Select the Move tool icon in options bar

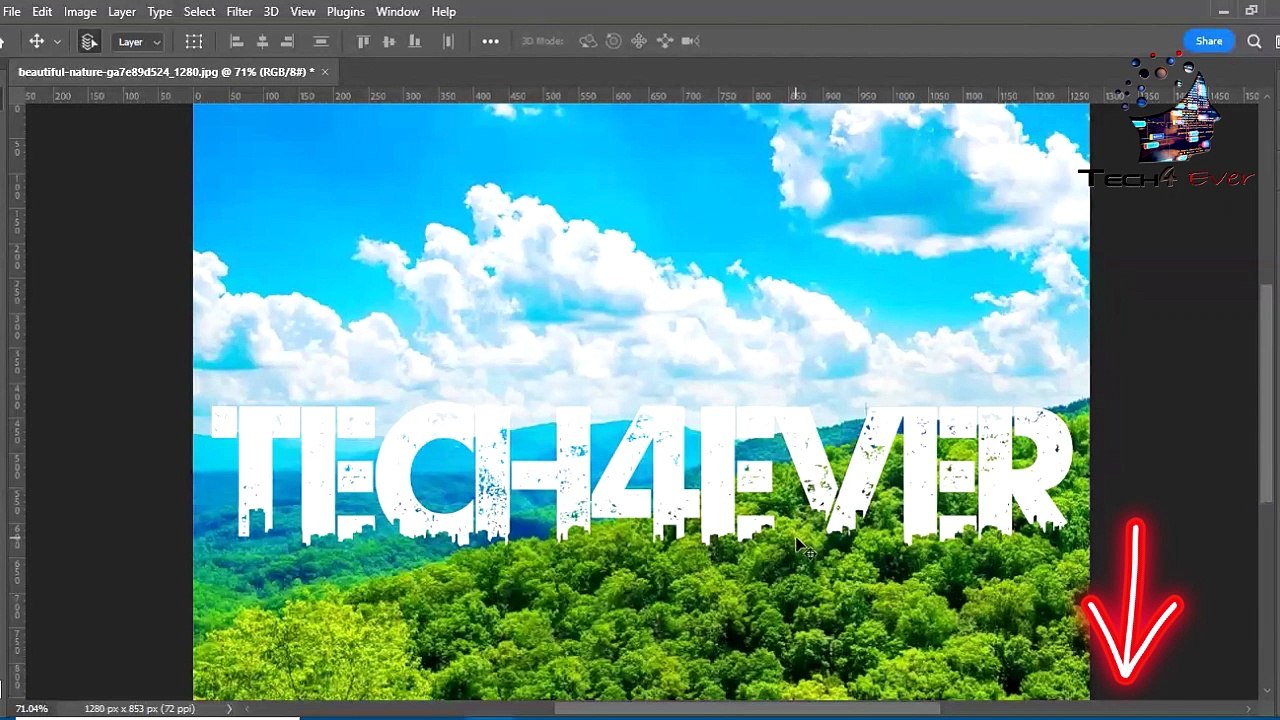(36, 41)
